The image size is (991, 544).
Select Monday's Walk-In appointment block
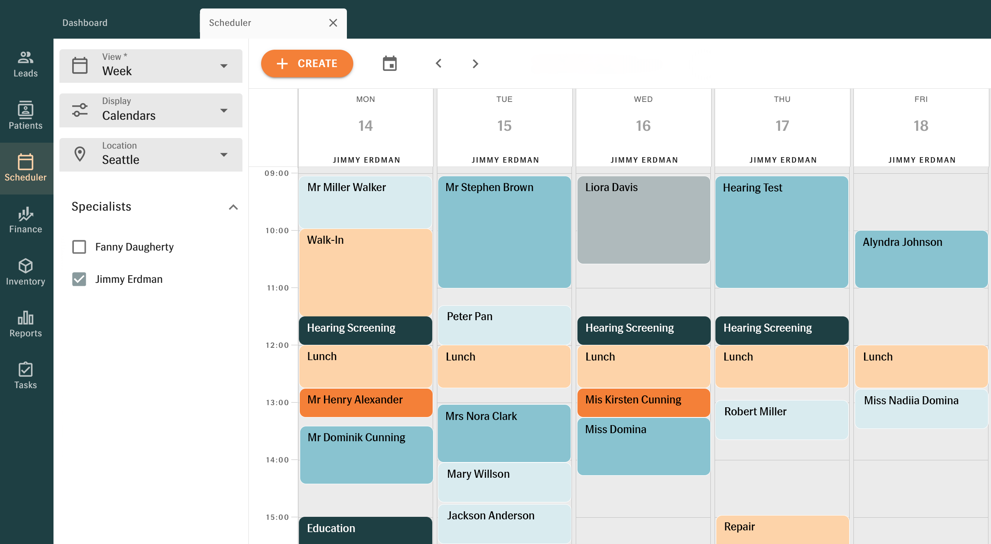coord(365,271)
